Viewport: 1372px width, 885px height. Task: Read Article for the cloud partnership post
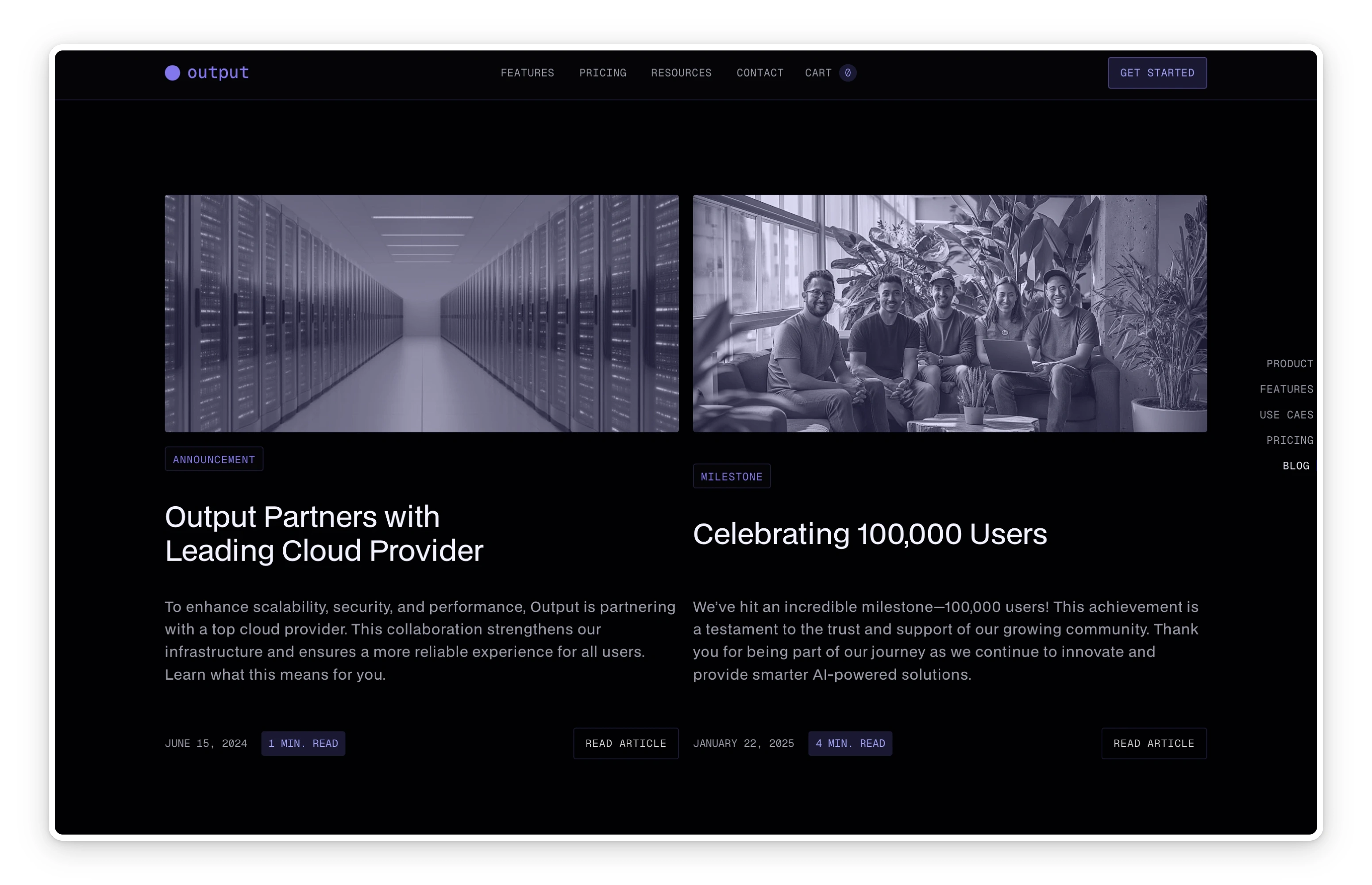625,743
